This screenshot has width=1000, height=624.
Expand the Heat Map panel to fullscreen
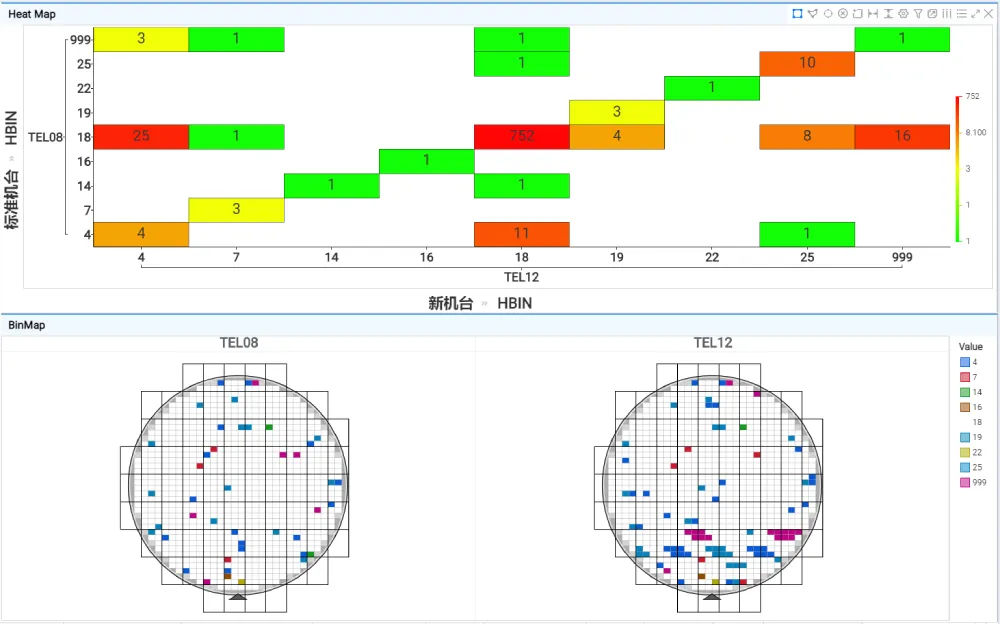point(976,13)
